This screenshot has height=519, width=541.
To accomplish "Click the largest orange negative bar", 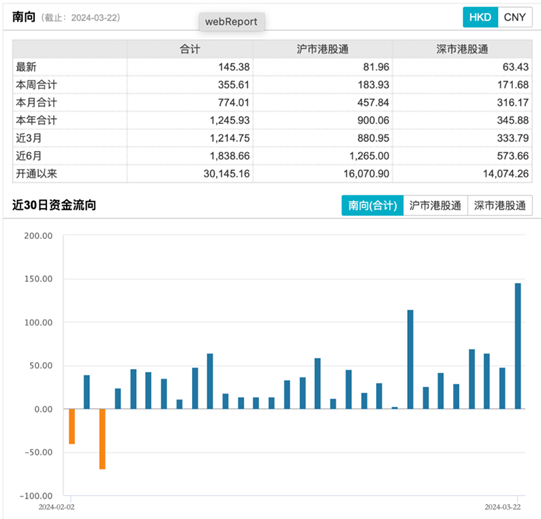I will click(x=102, y=439).
